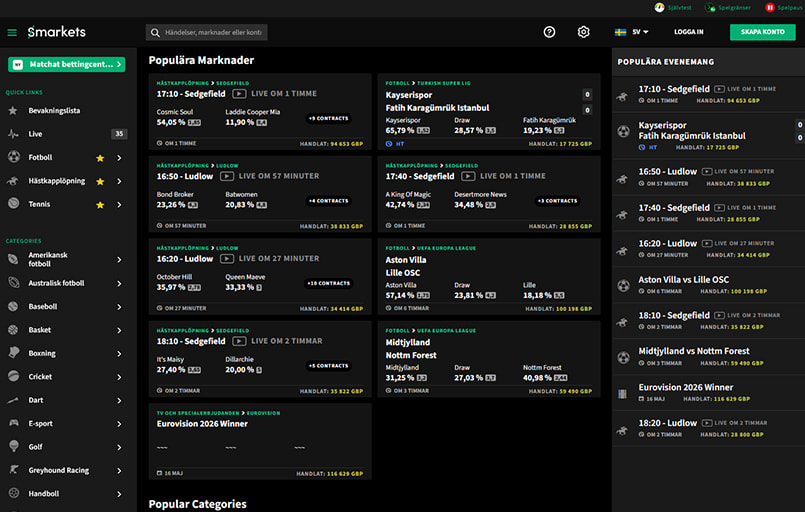
Task: Click the Amerikansk fotboll icon
Action: tap(14, 259)
